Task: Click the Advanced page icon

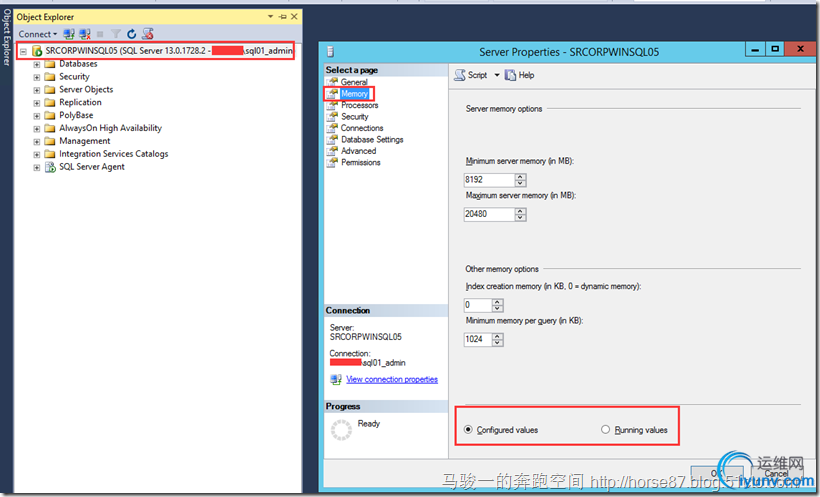Action: click(x=333, y=151)
